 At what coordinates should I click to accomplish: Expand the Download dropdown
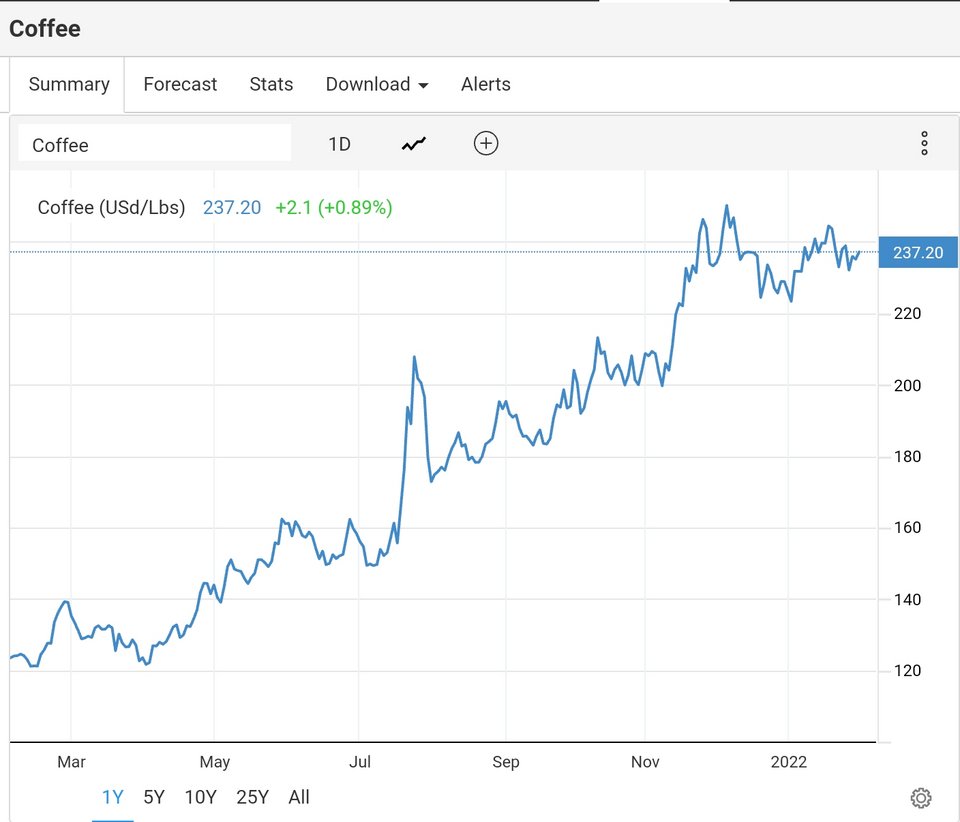tap(377, 84)
